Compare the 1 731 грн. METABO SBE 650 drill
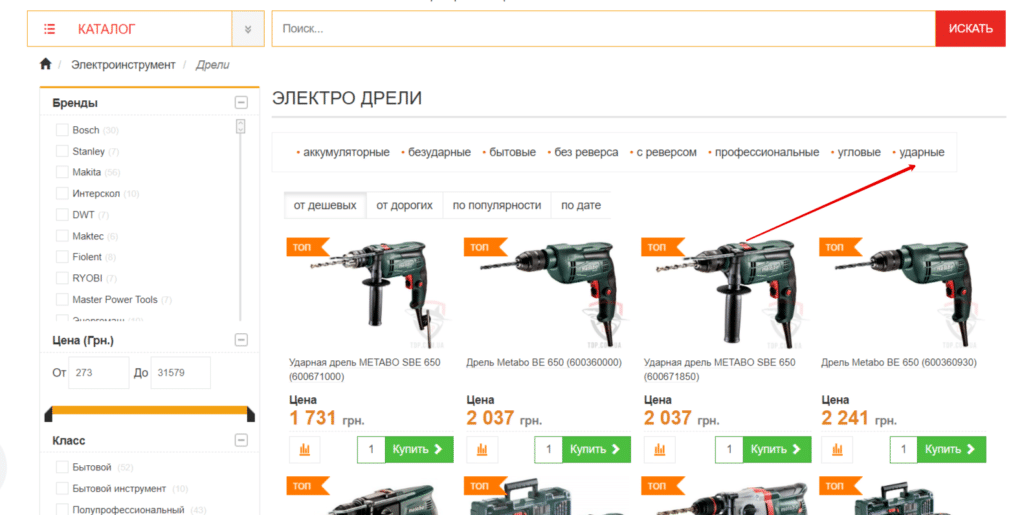The height and width of the screenshot is (515, 1024). pos(304,450)
